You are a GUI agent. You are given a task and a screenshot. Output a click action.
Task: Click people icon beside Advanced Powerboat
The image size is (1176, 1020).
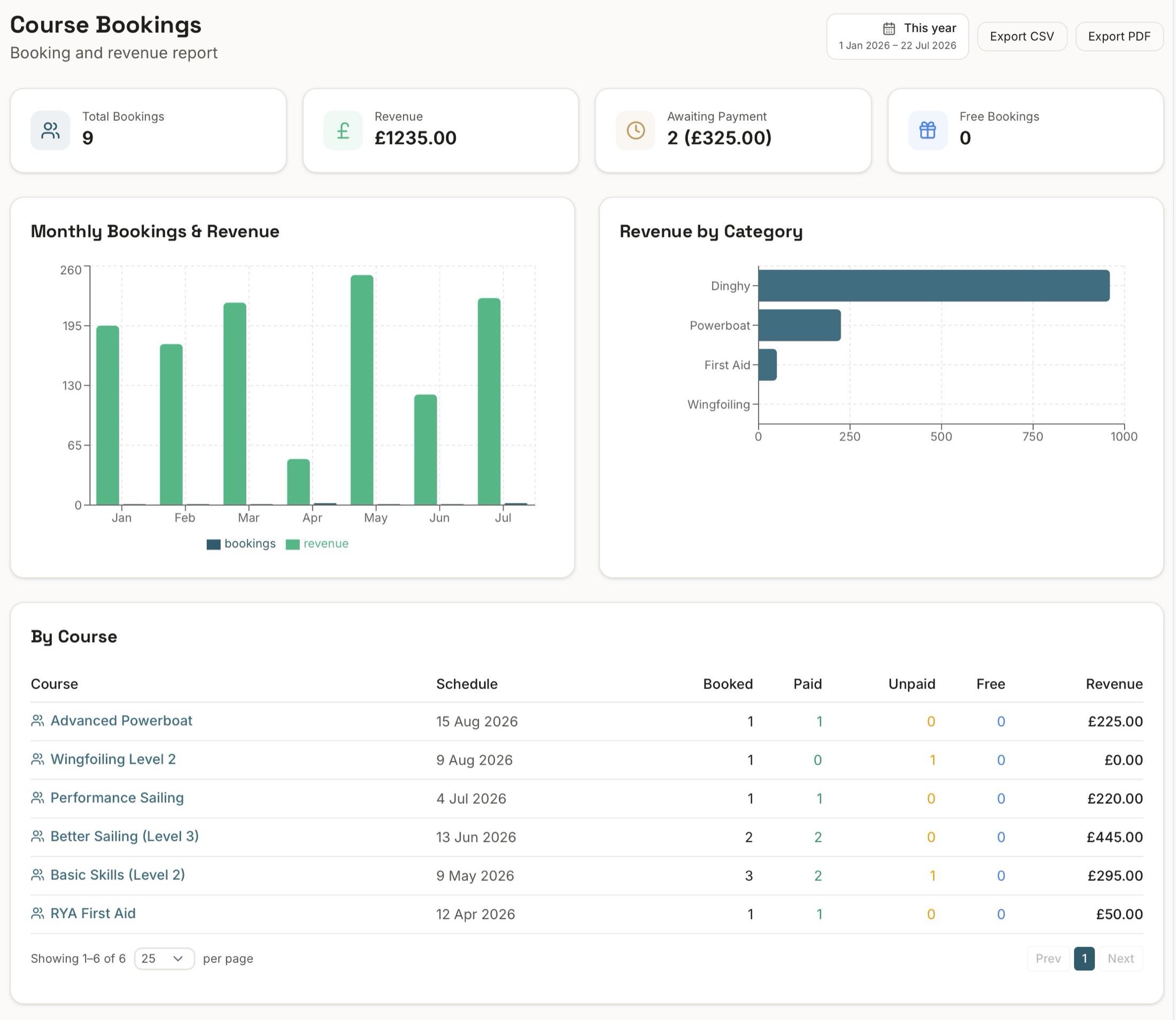tap(37, 721)
